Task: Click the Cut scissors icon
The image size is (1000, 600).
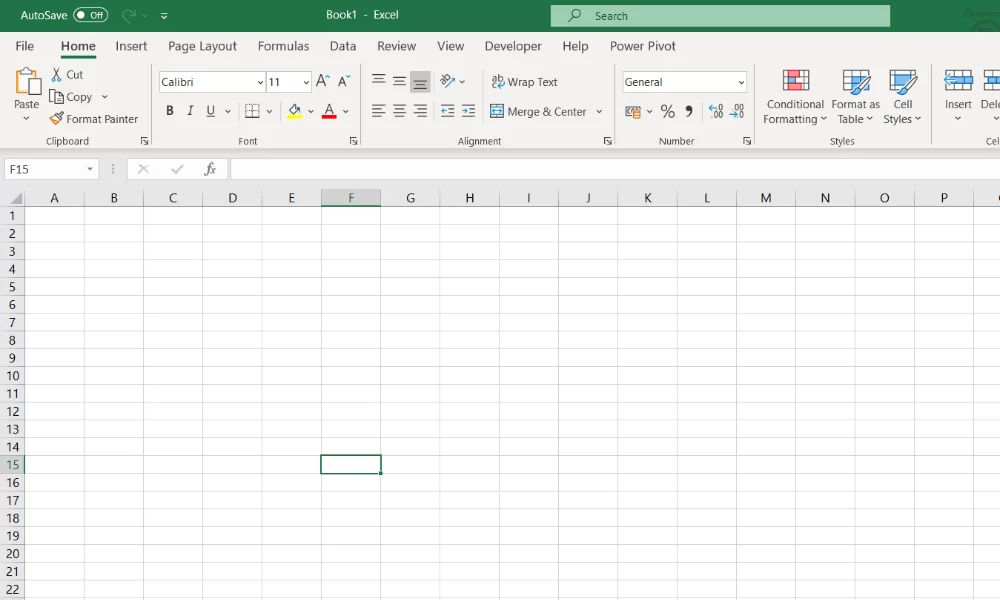Action: 57,75
